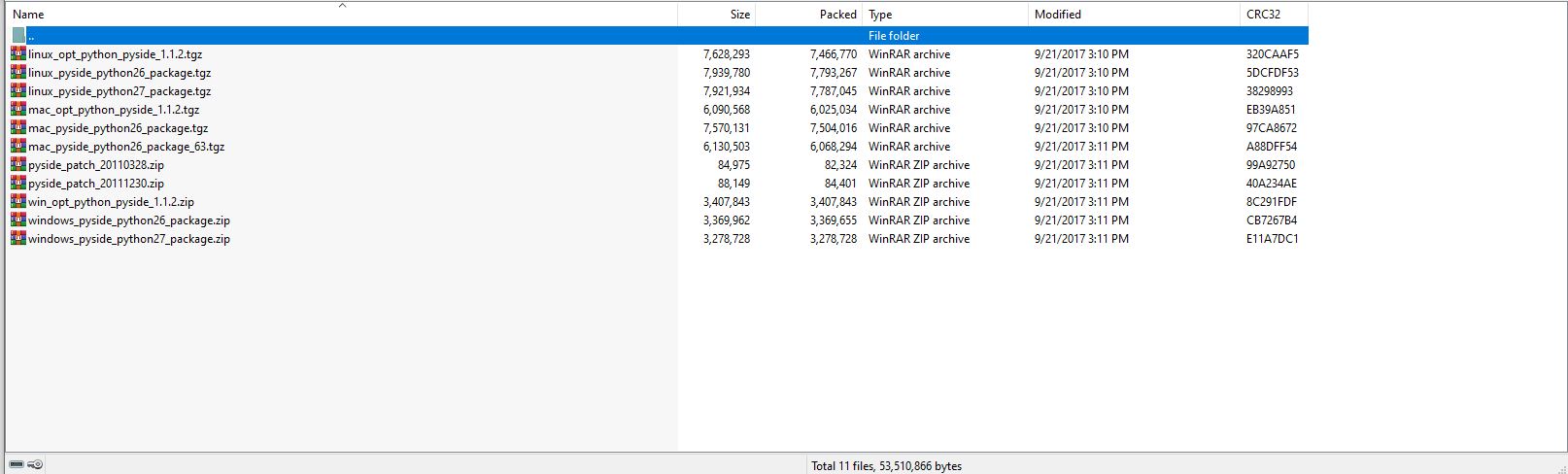1568x474 pixels.
Task: Click the type cell of pyside_patch_20110328.zip
Action: (x=919, y=165)
